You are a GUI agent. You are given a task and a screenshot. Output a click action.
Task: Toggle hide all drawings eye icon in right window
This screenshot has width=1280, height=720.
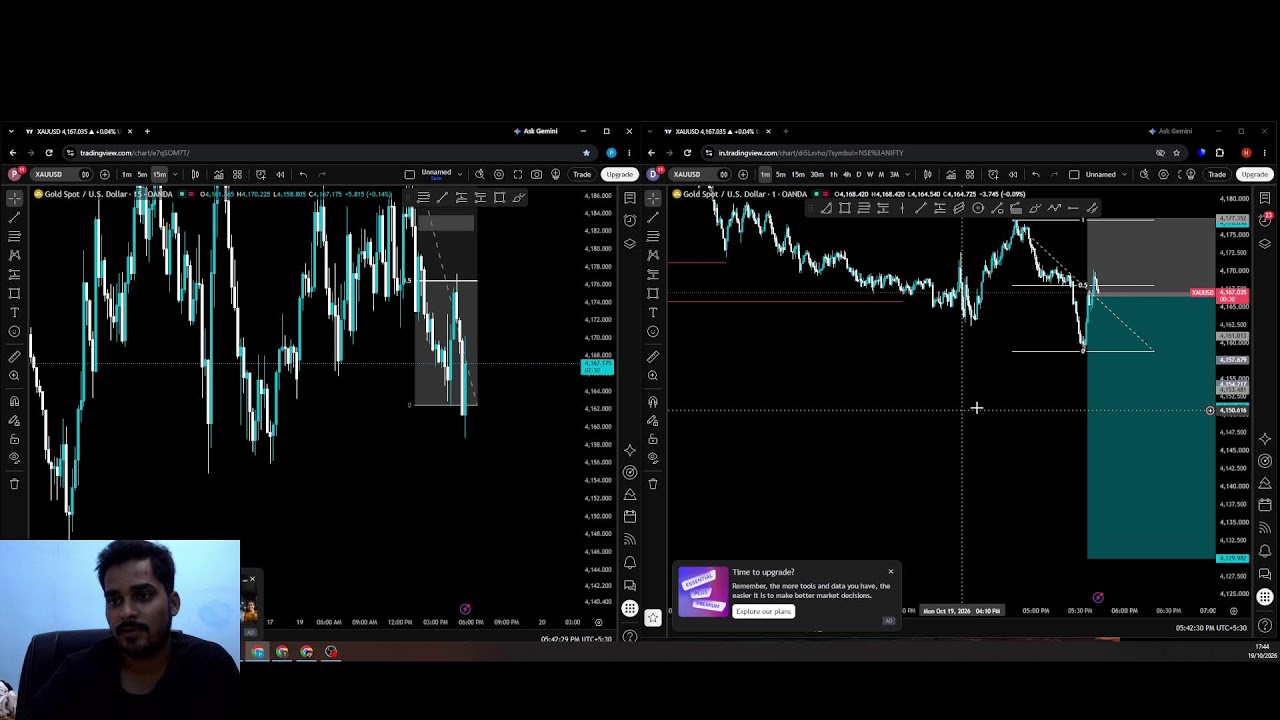653,458
